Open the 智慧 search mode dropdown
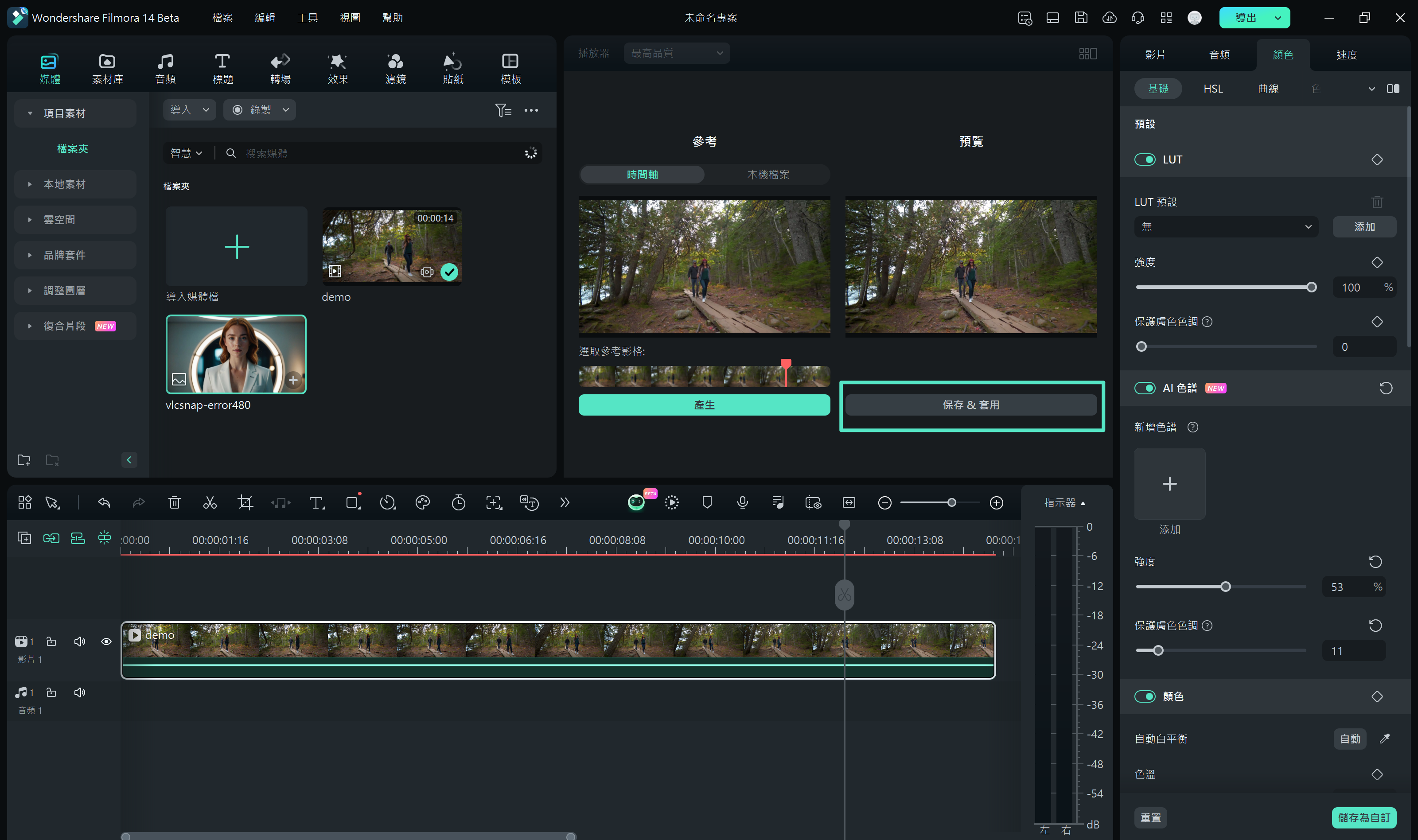 pyautogui.click(x=186, y=153)
